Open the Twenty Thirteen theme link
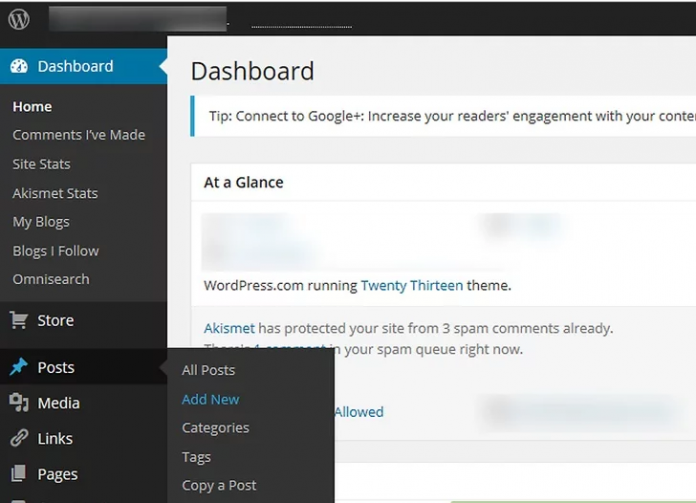 411,285
